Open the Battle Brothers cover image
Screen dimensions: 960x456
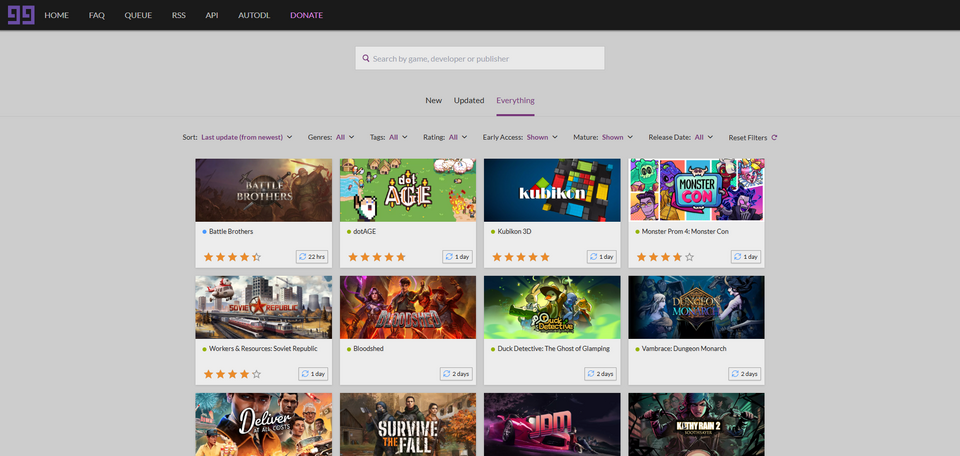pyautogui.click(x=264, y=190)
